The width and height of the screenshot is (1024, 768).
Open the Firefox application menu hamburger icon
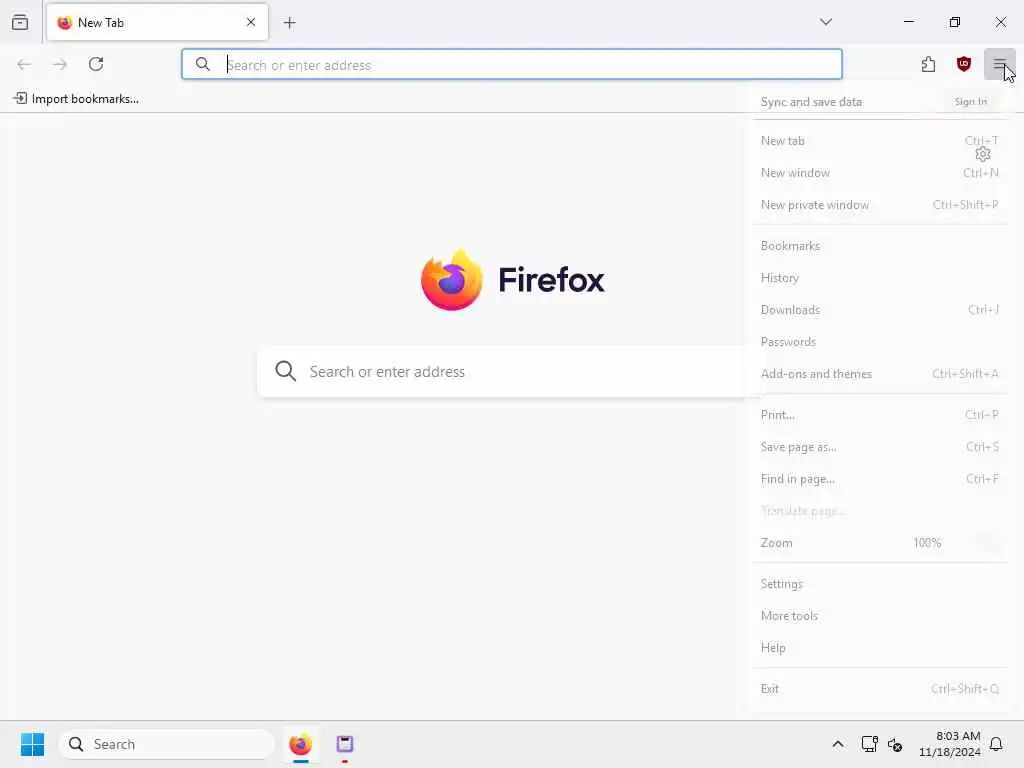999,64
